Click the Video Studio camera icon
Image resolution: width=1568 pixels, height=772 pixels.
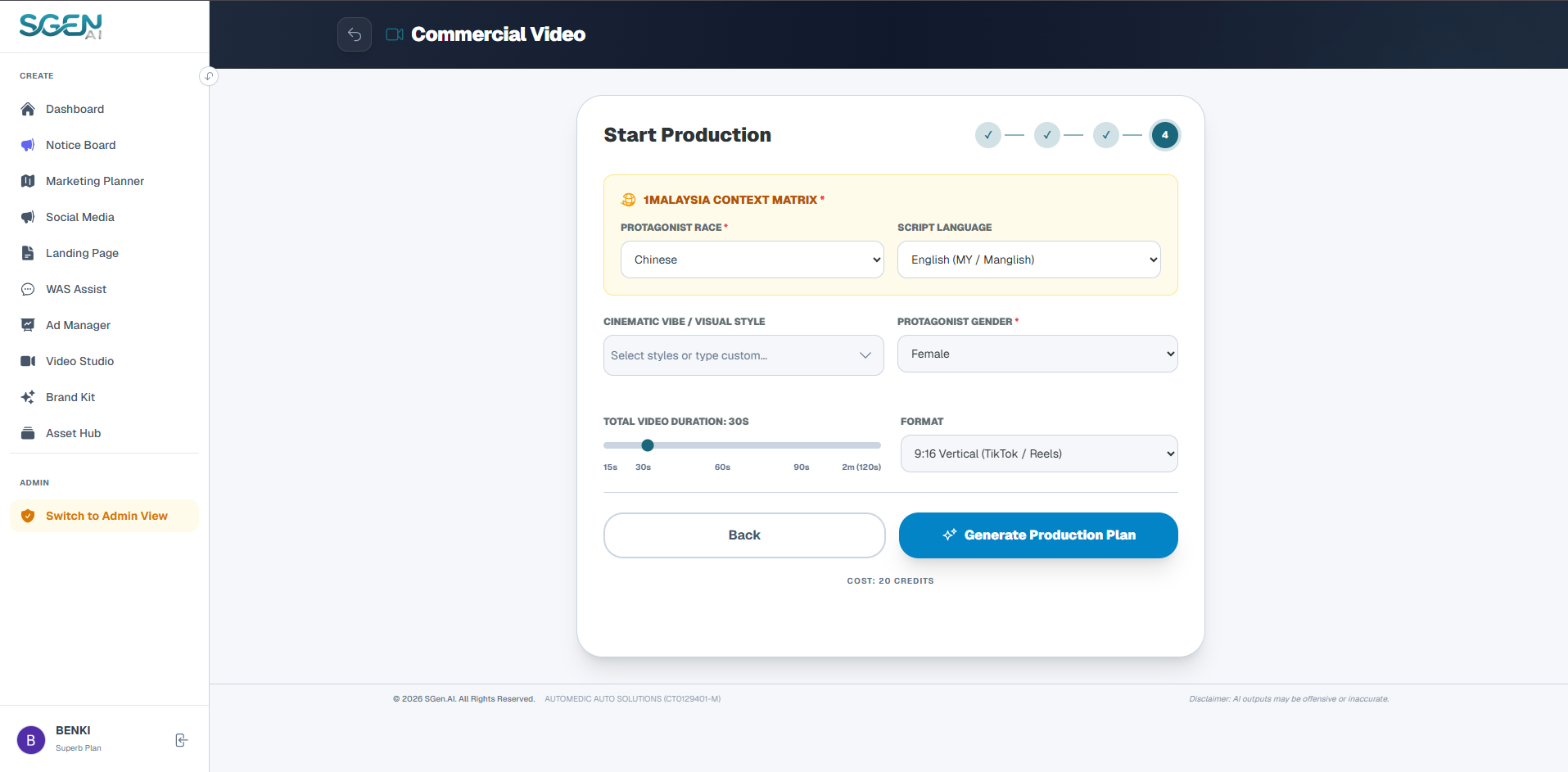[x=28, y=361]
